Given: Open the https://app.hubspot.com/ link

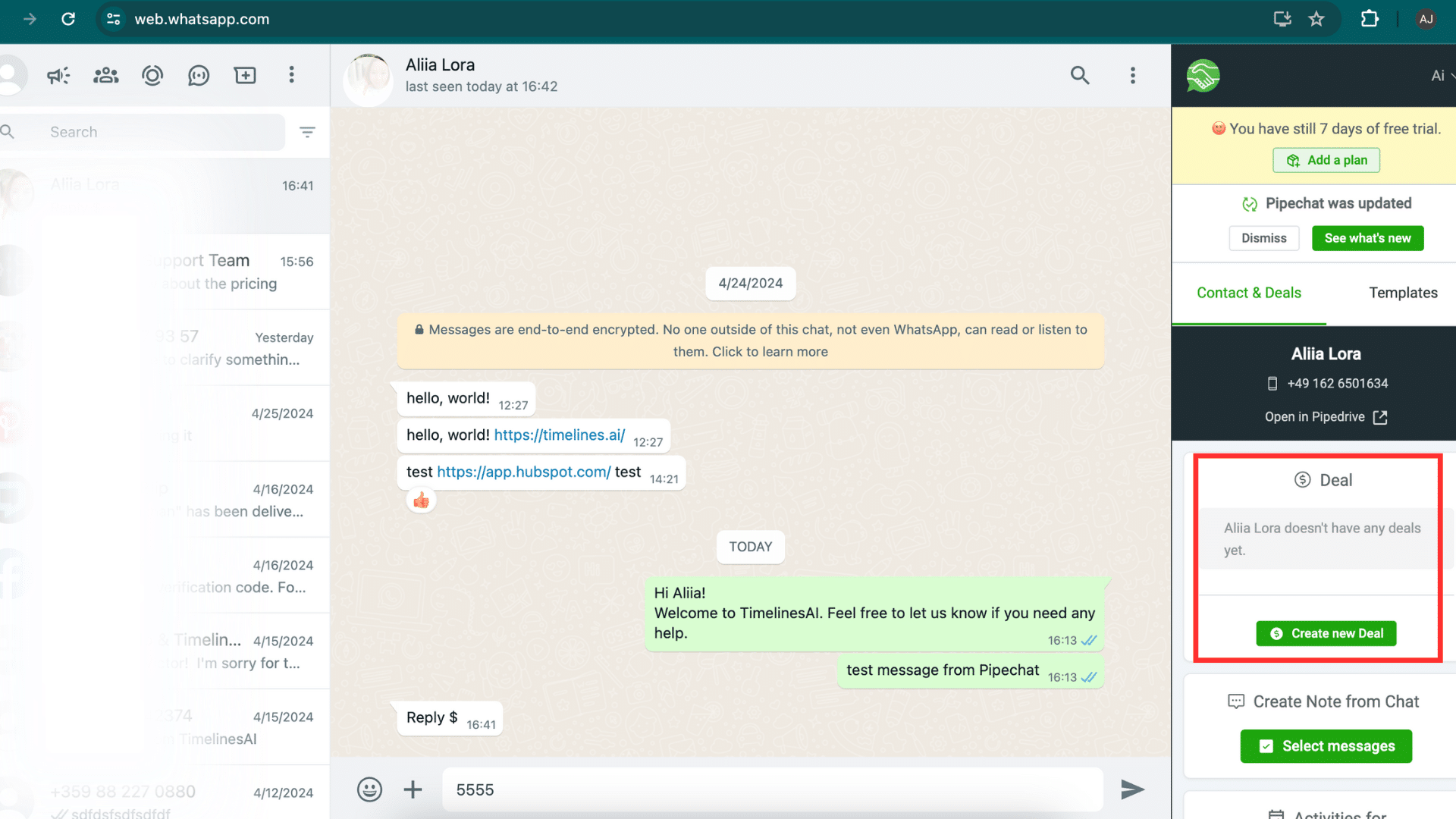Looking at the screenshot, I should coord(523,472).
